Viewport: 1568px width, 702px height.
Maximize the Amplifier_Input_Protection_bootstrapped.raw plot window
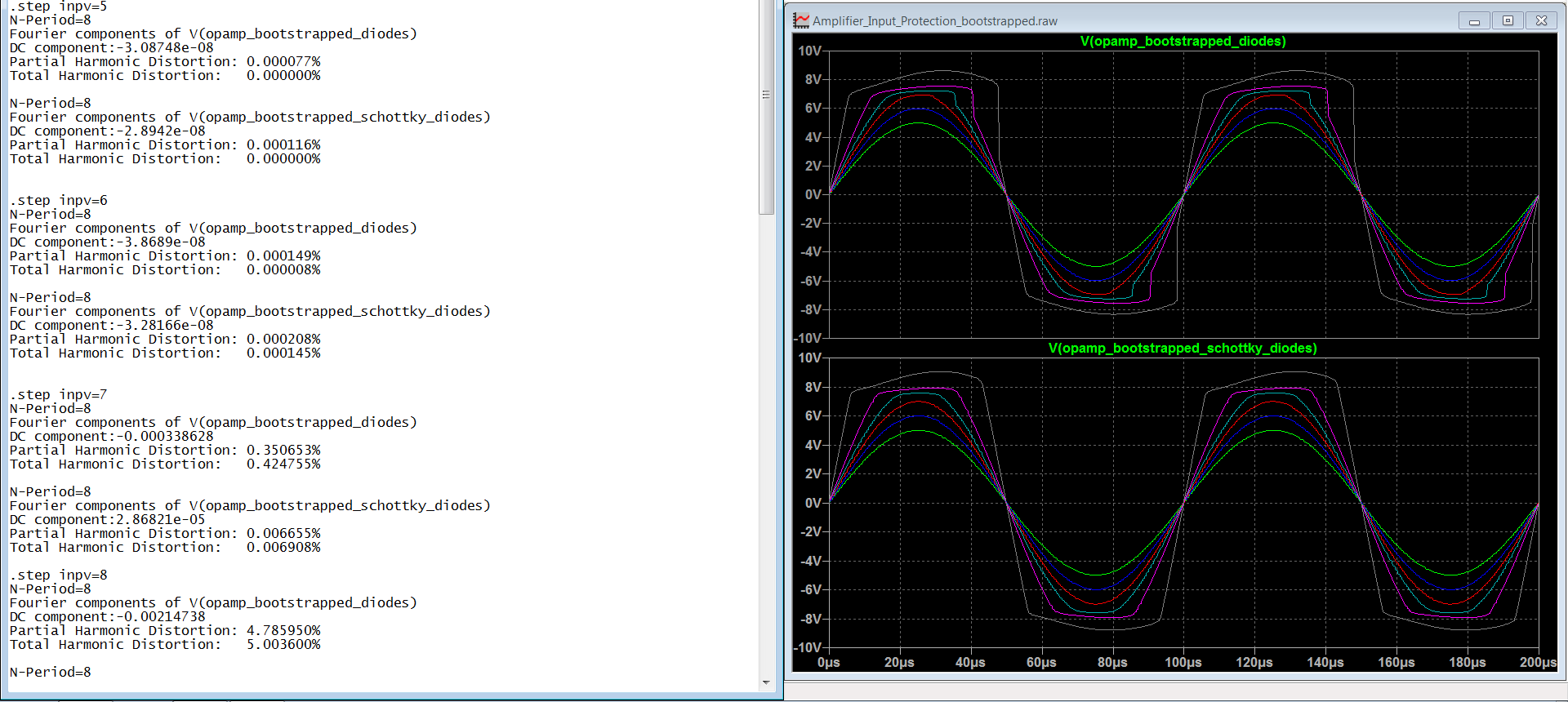tap(1508, 21)
